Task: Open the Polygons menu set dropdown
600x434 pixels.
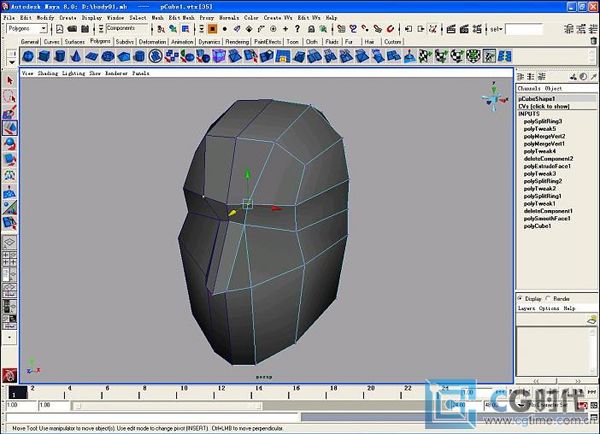Action: pos(27,29)
